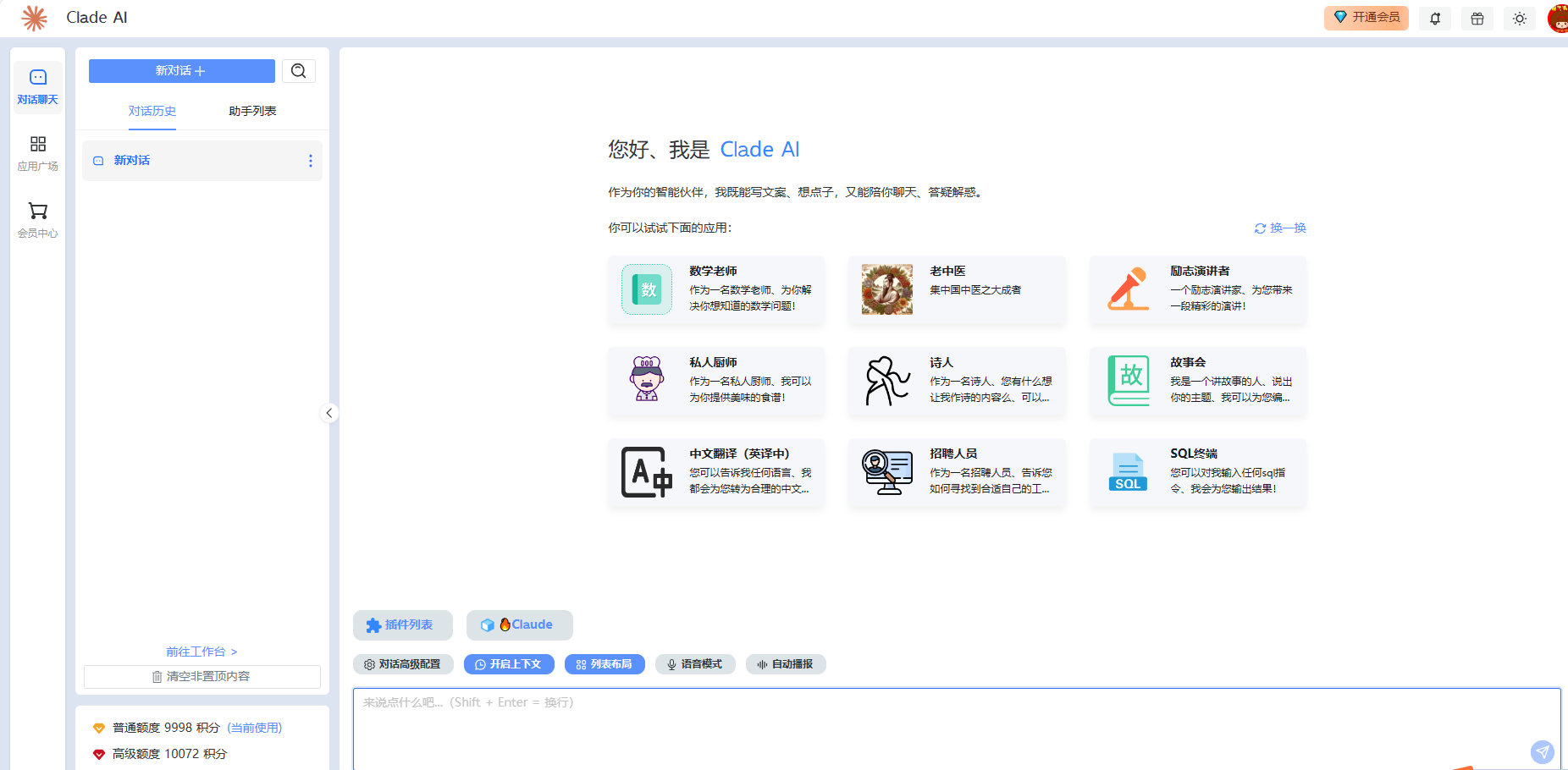Disable the 开启上下文 context toggle
1568x770 pixels.
coord(509,663)
